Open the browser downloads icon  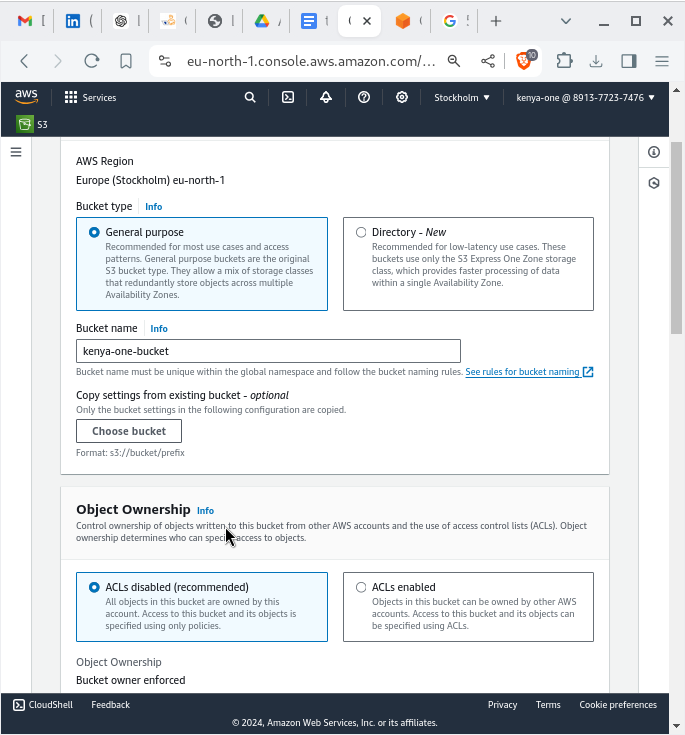pos(596,61)
